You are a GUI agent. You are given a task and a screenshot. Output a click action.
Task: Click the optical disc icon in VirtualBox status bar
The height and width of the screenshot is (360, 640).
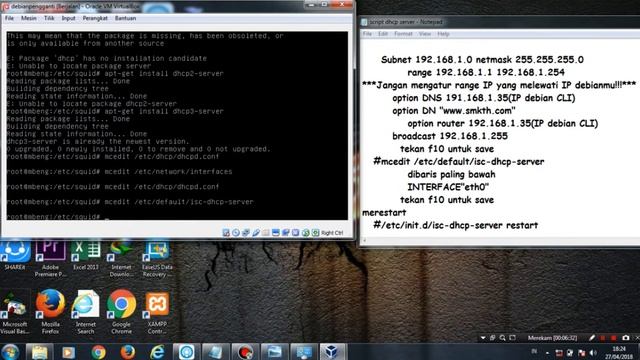tap(236, 233)
